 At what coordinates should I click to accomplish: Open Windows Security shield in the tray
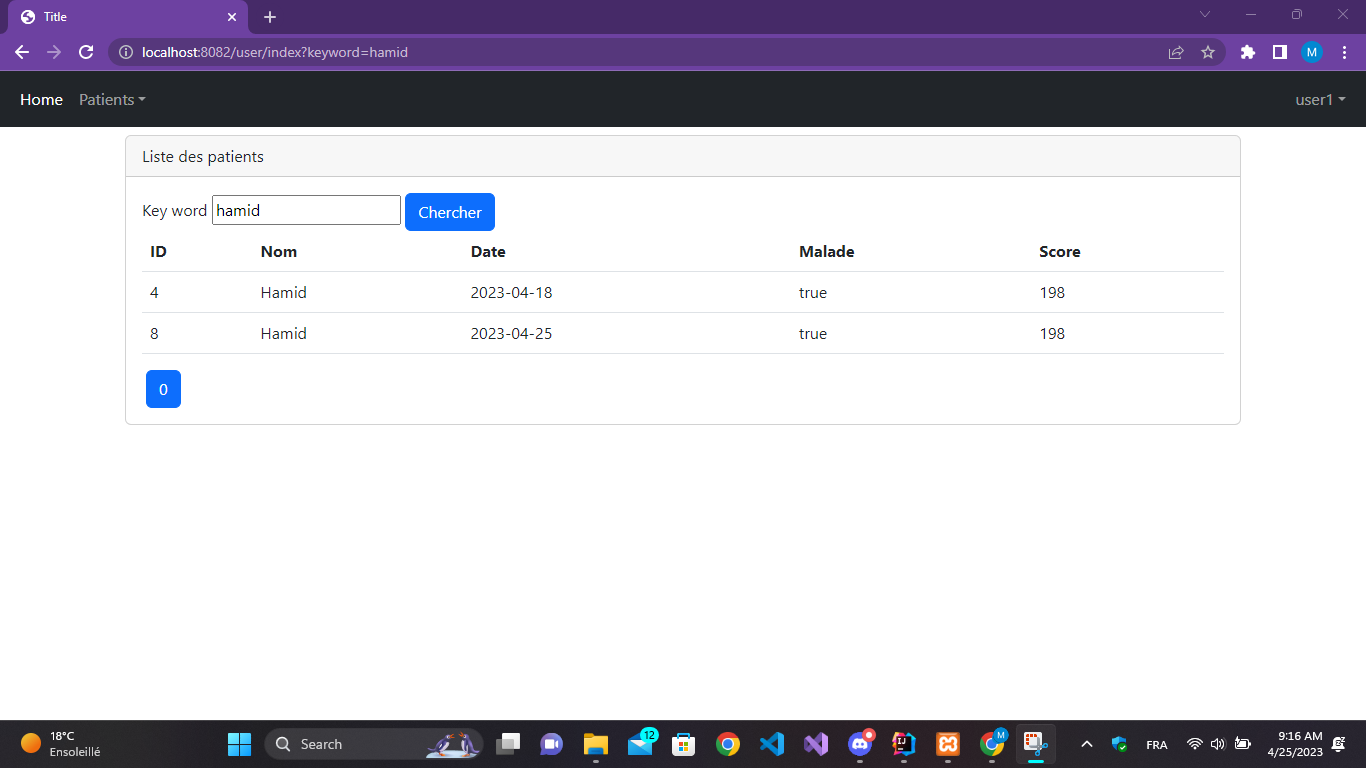[x=1118, y=744]
